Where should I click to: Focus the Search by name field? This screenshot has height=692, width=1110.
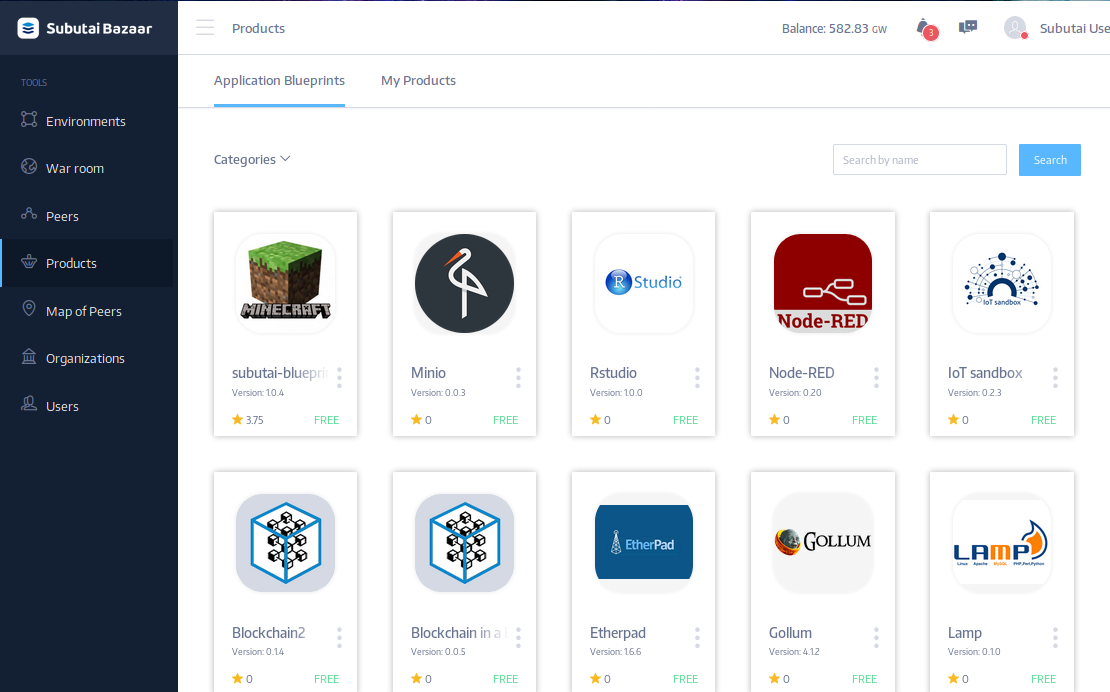[x=920, y=160]
